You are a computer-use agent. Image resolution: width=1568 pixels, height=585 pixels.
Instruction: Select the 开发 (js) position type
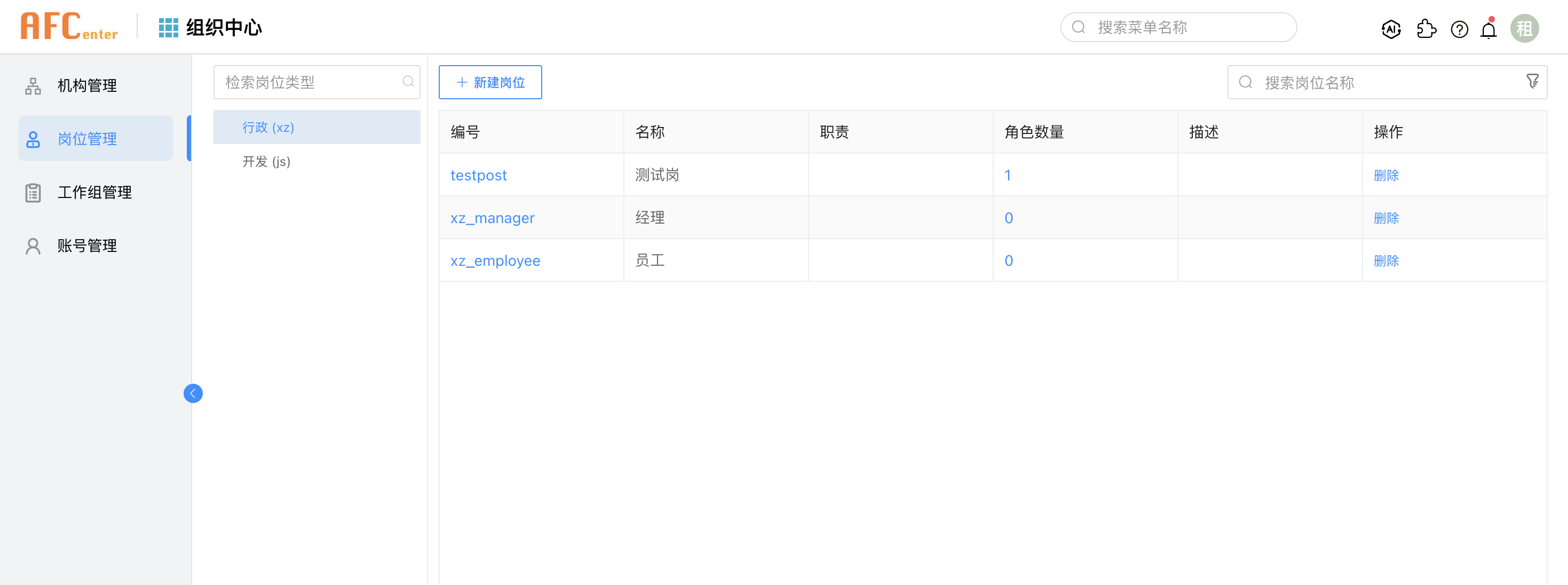[267, 161]
